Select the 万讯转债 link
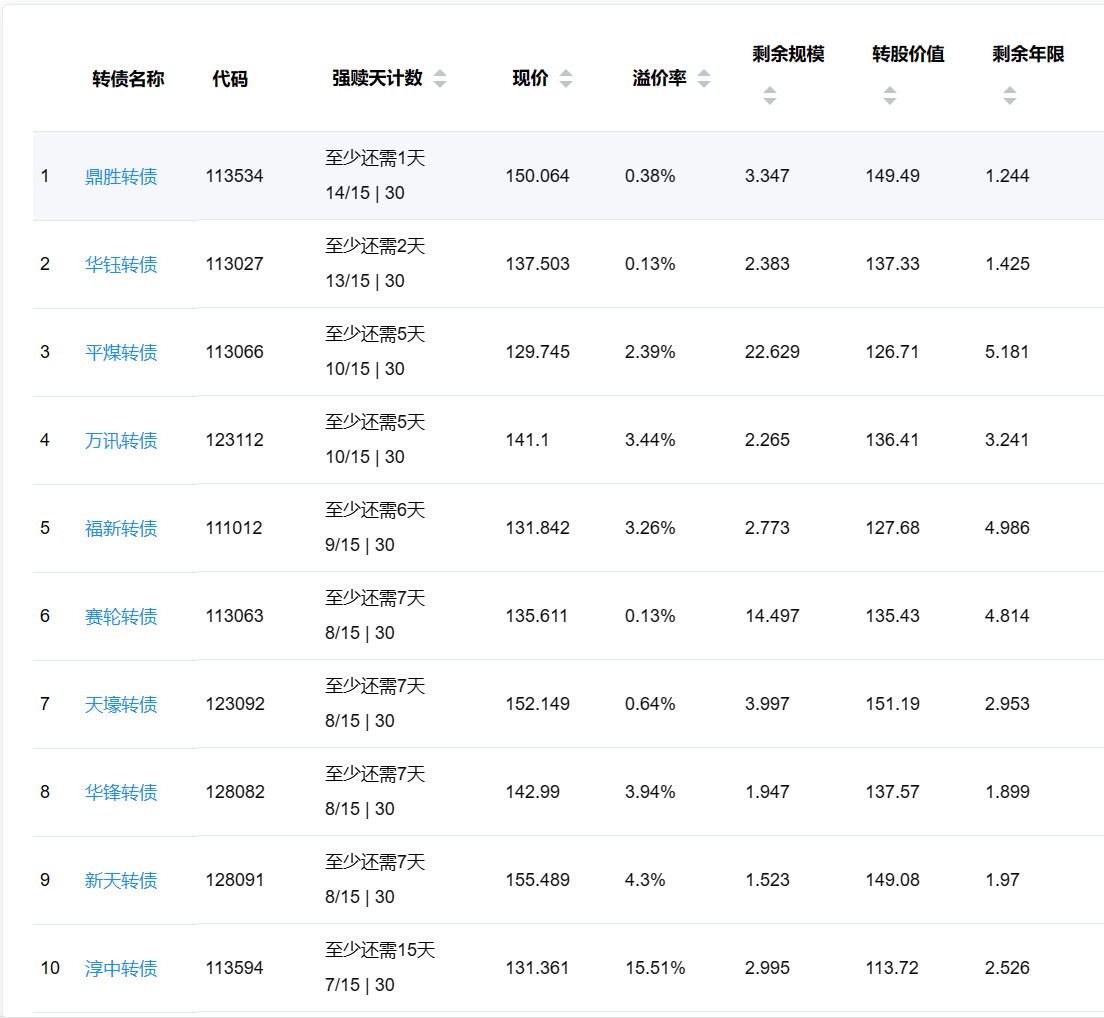 click(121, 441)
